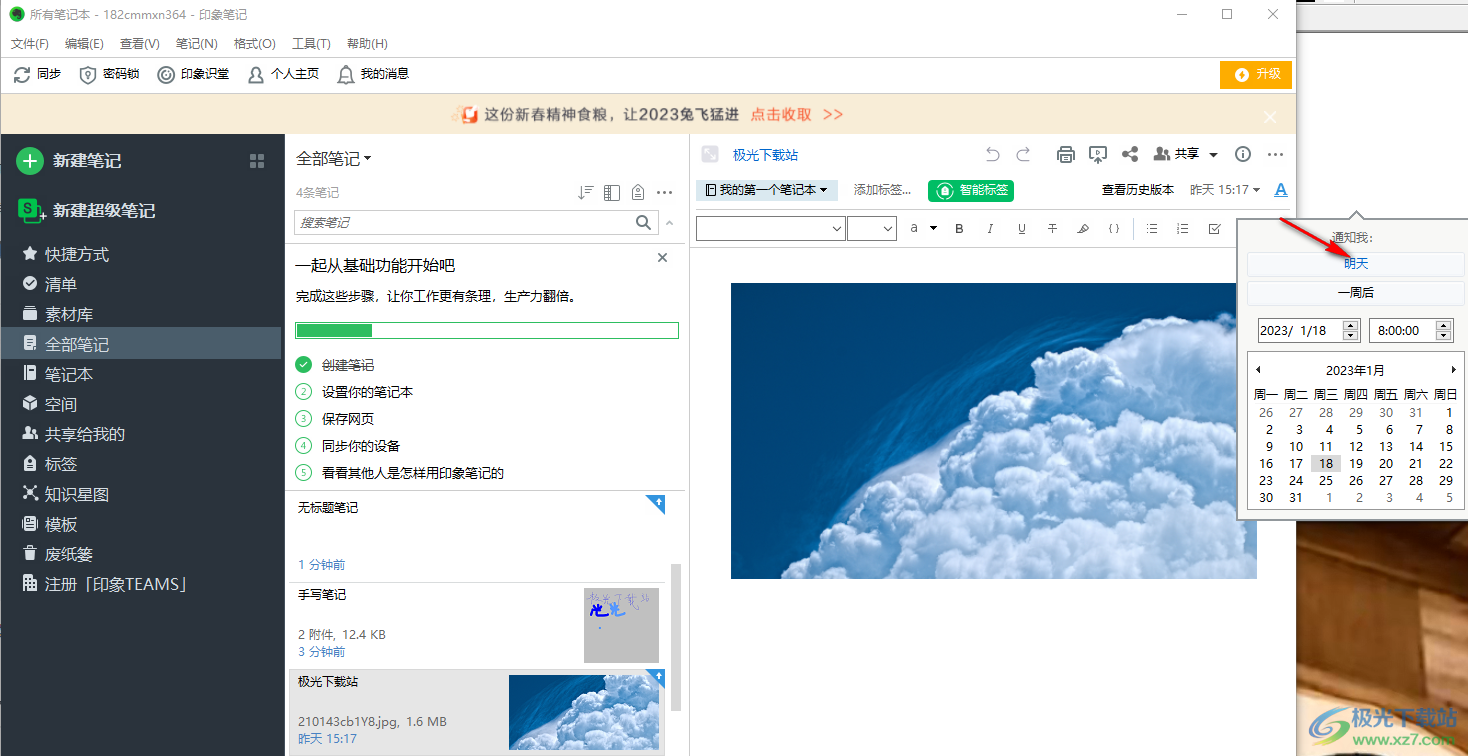This screenshot has width=1468, height=756.
Task: Collapse the search bar with the chevron
Action: point(670,223)
